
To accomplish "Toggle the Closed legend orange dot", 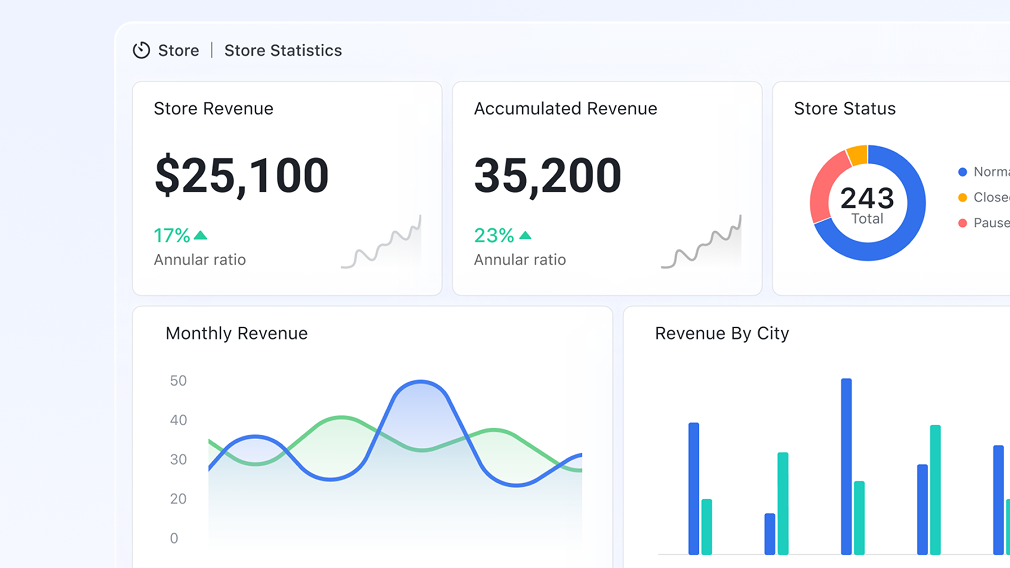I will (963, 198).
